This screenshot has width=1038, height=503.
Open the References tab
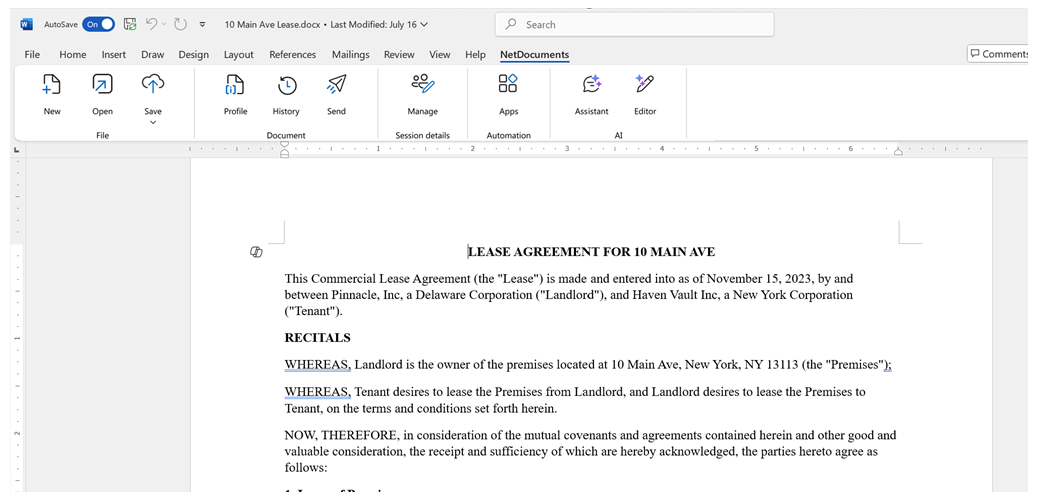coord(293,55)
